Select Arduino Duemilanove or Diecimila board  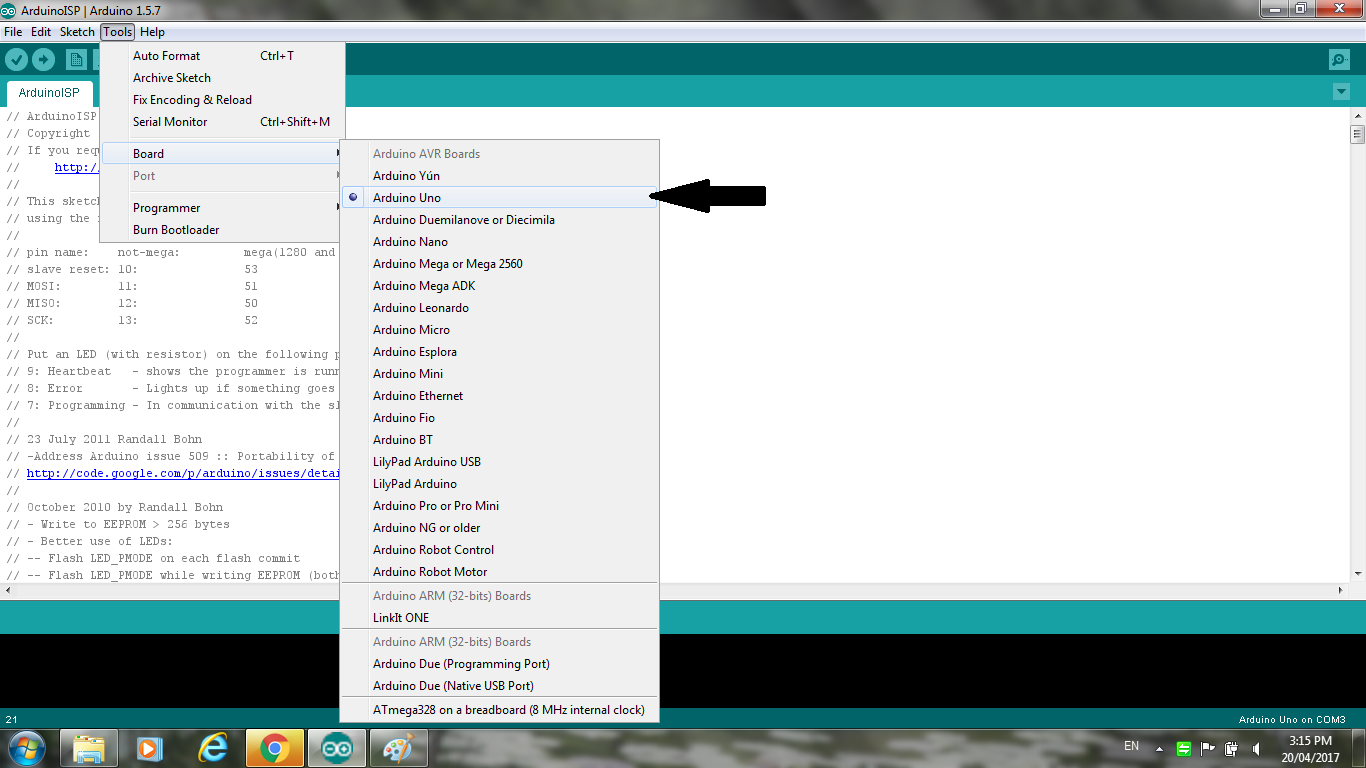click(499, 220)
